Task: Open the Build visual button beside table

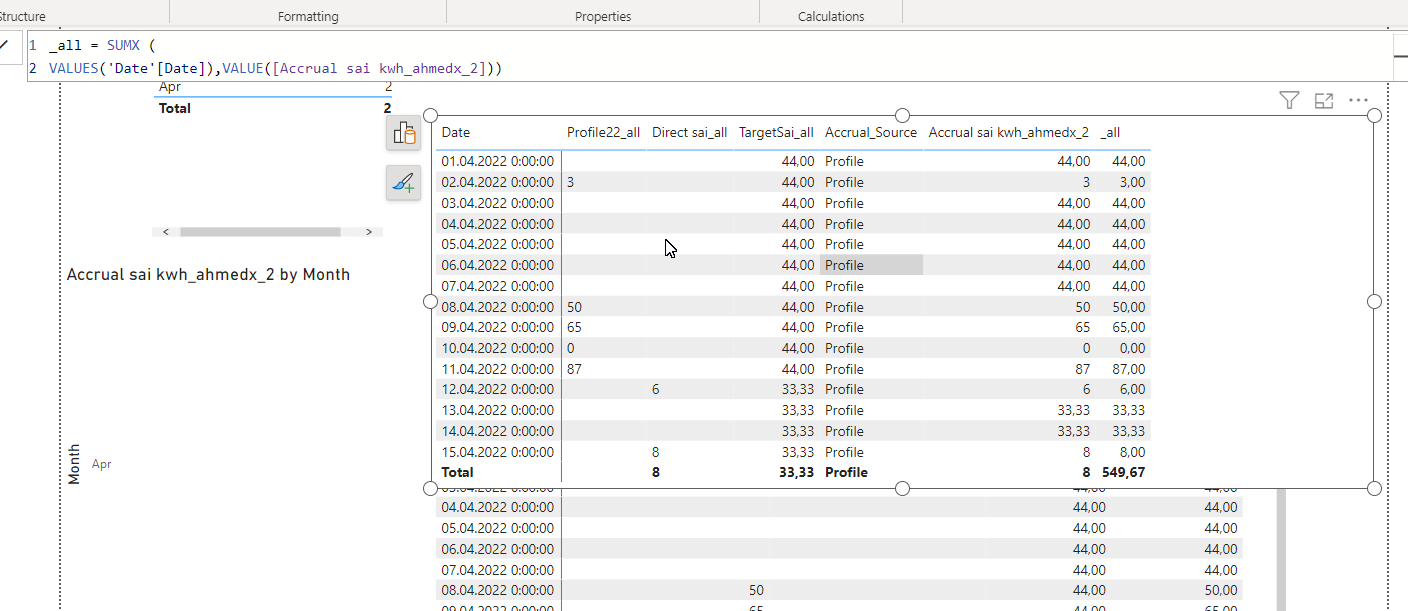Action: (x=403, y=134)
